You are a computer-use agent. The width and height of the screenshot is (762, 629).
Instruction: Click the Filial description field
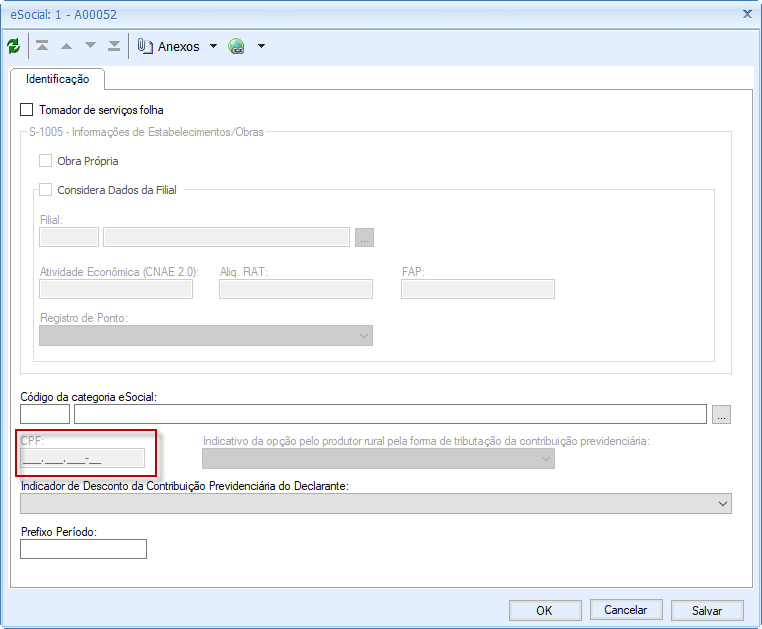tap(226, 237)
